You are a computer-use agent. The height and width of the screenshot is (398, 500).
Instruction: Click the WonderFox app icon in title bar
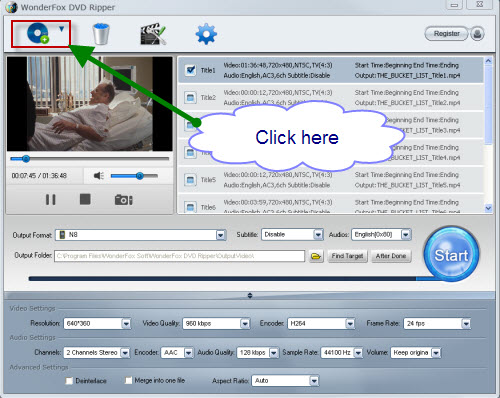(11, 7)
